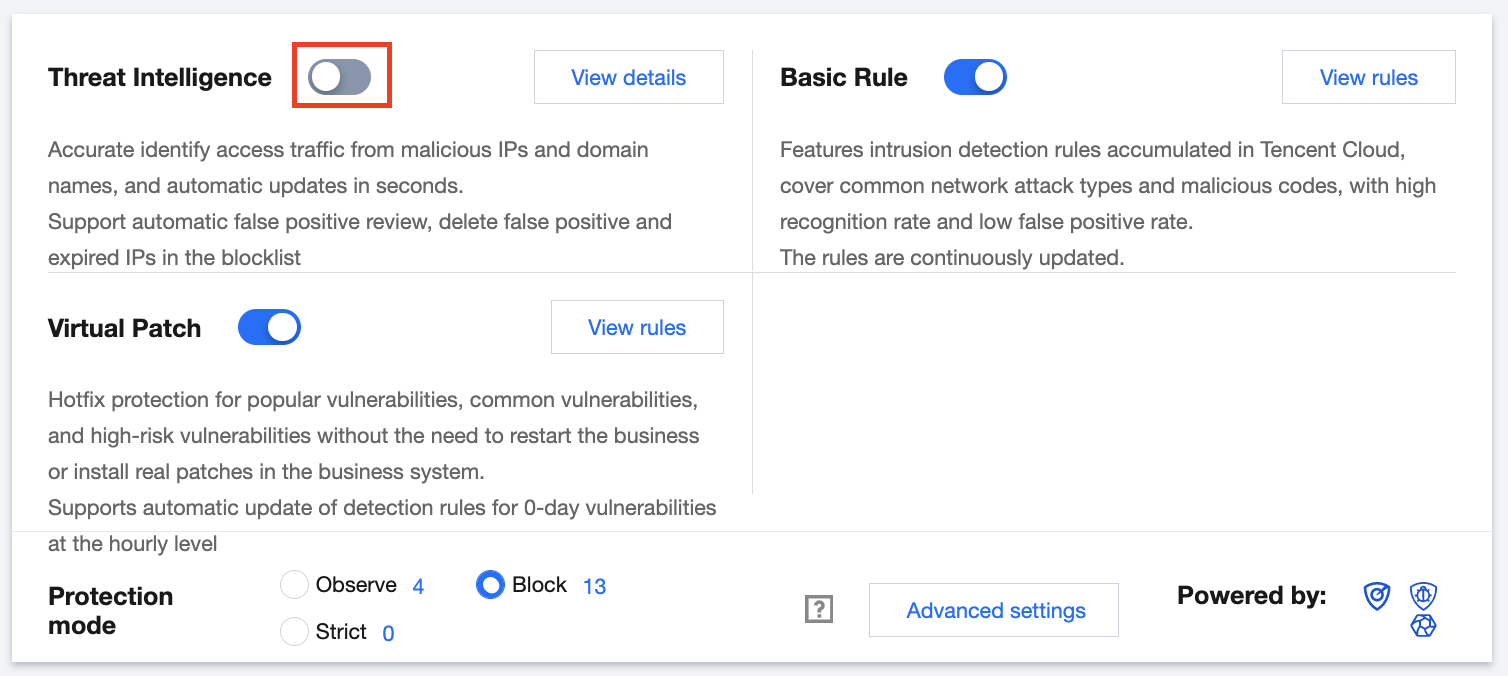1508x676 pixels.
Task: Click the Powered by label
Action: coord(1251,596)
